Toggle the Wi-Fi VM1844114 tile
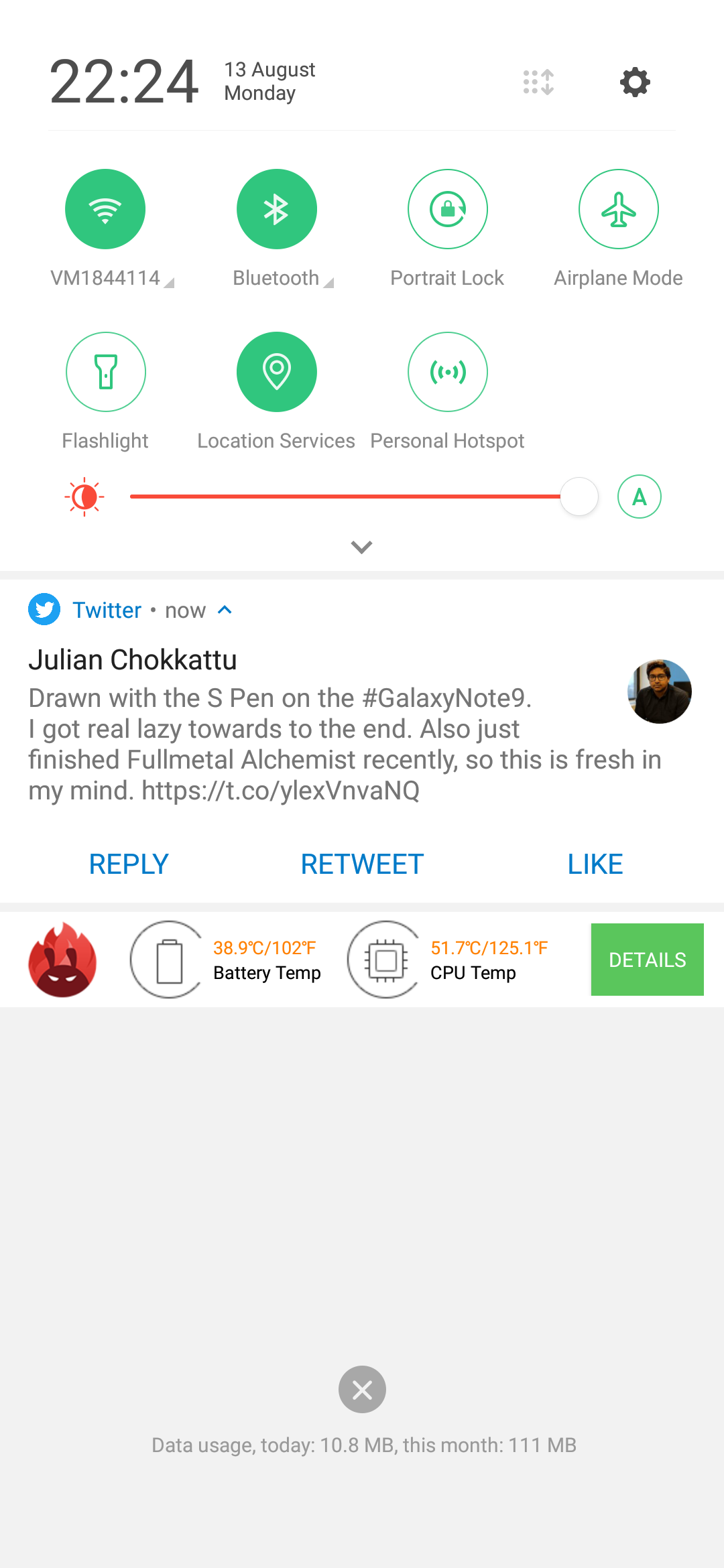This screenshot has height=1568, width=724. pos(105,209)
